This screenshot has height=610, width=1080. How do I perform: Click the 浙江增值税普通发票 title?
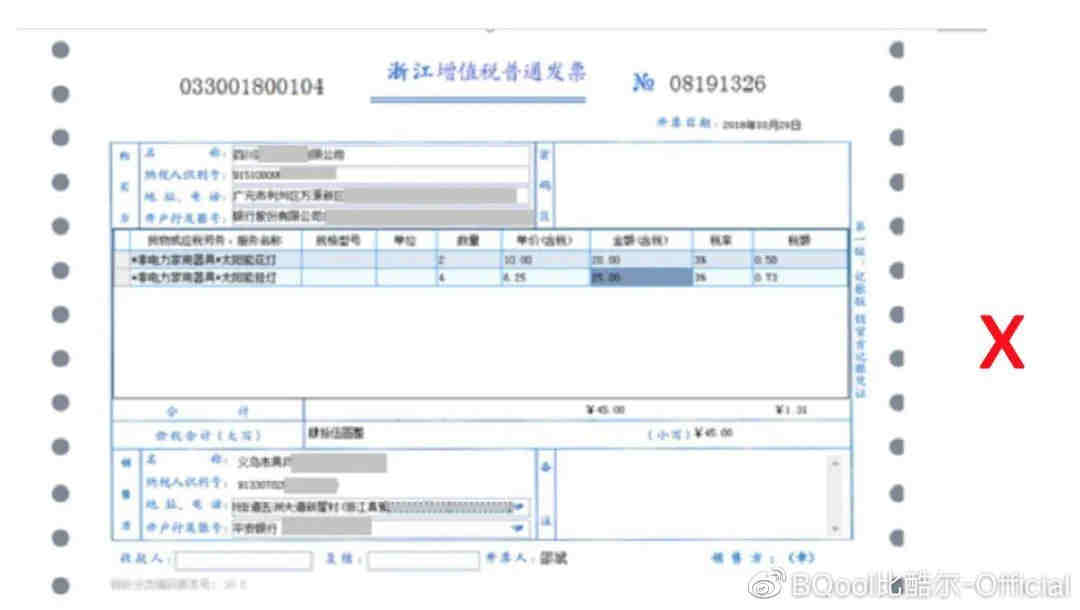[x=486, y=72]
